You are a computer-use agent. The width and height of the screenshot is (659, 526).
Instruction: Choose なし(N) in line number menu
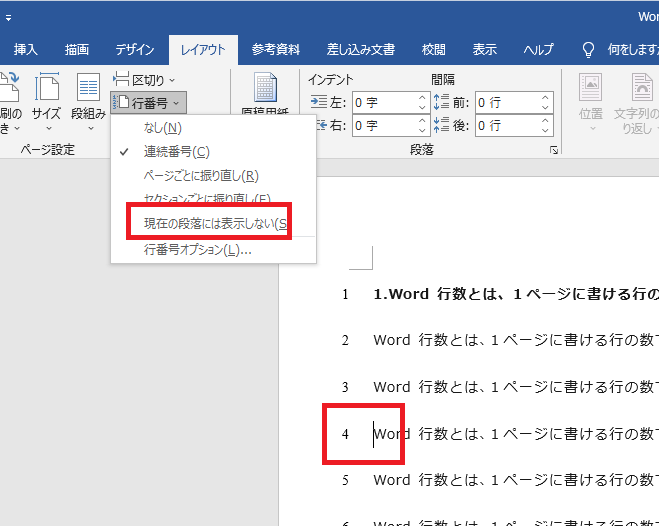214,128
